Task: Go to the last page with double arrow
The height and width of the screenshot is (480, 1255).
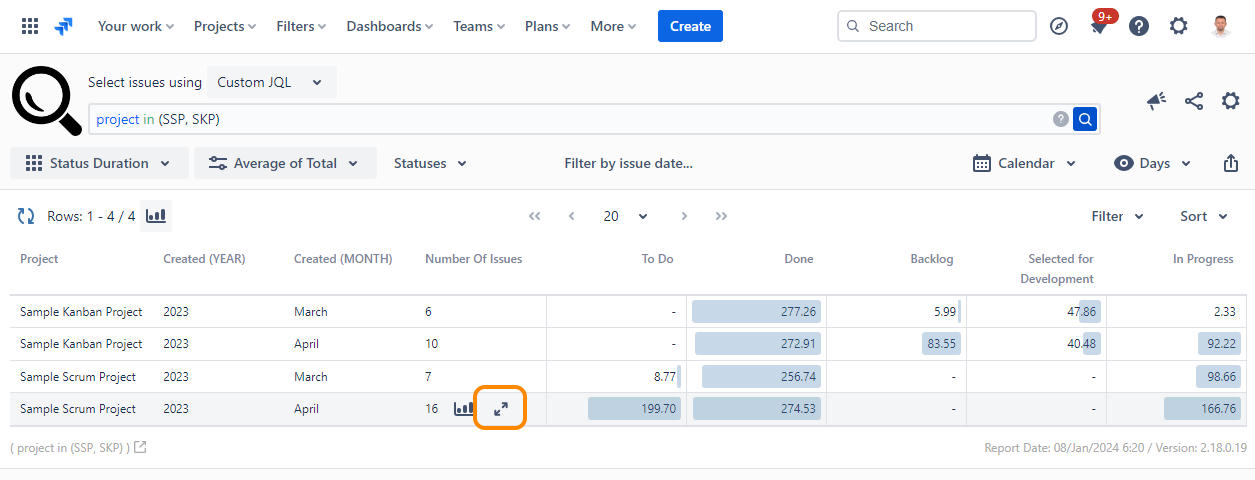Action: [x=721, y=216]
